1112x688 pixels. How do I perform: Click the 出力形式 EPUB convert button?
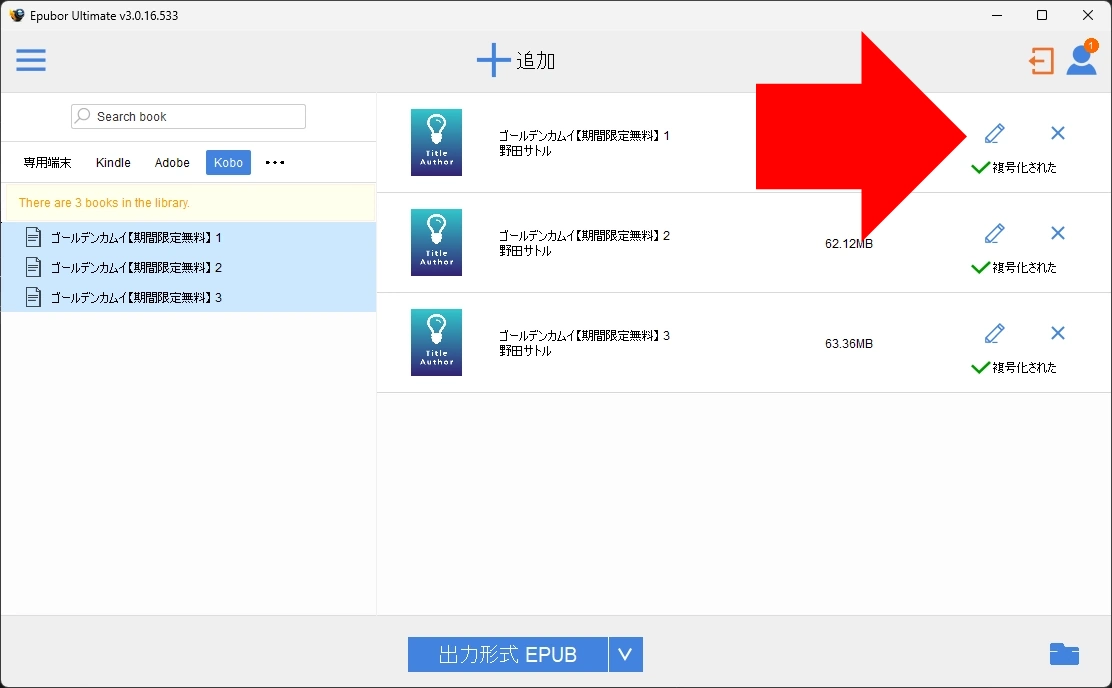[508, 655]
